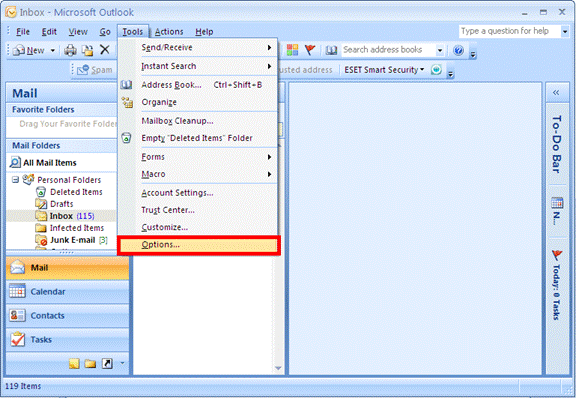
Task: Open the Go menu
Action: pyautogui.click(x=105, y=32)
